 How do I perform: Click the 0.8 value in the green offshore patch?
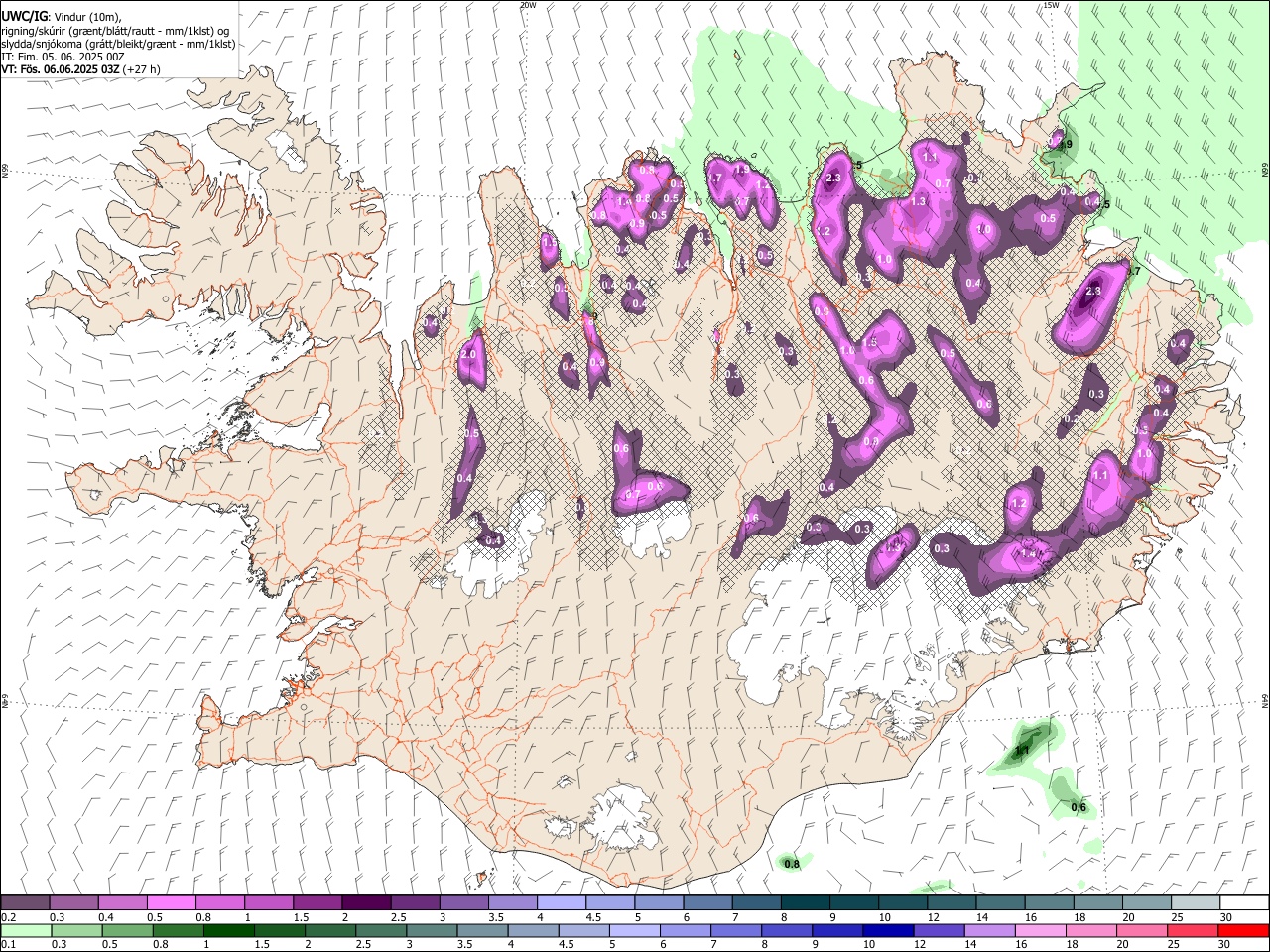point(792,865)
